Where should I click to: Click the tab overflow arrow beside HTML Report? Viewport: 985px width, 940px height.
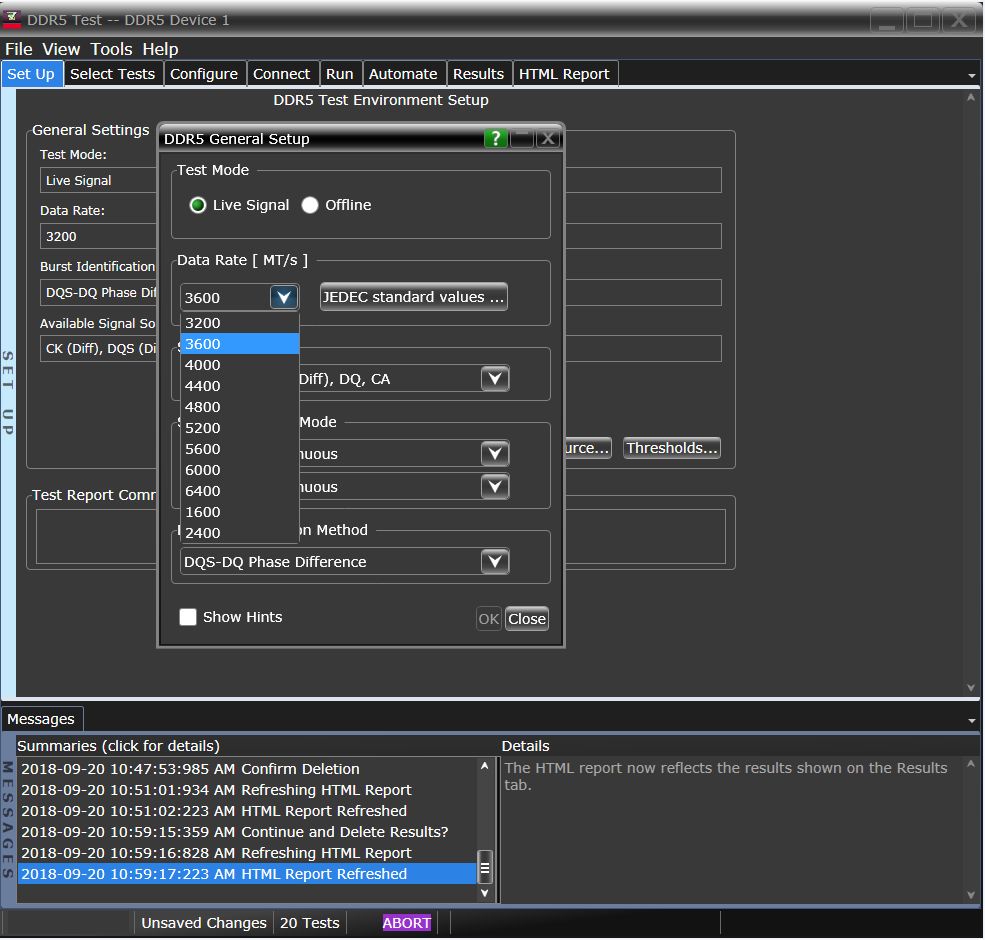coord(972,75)
